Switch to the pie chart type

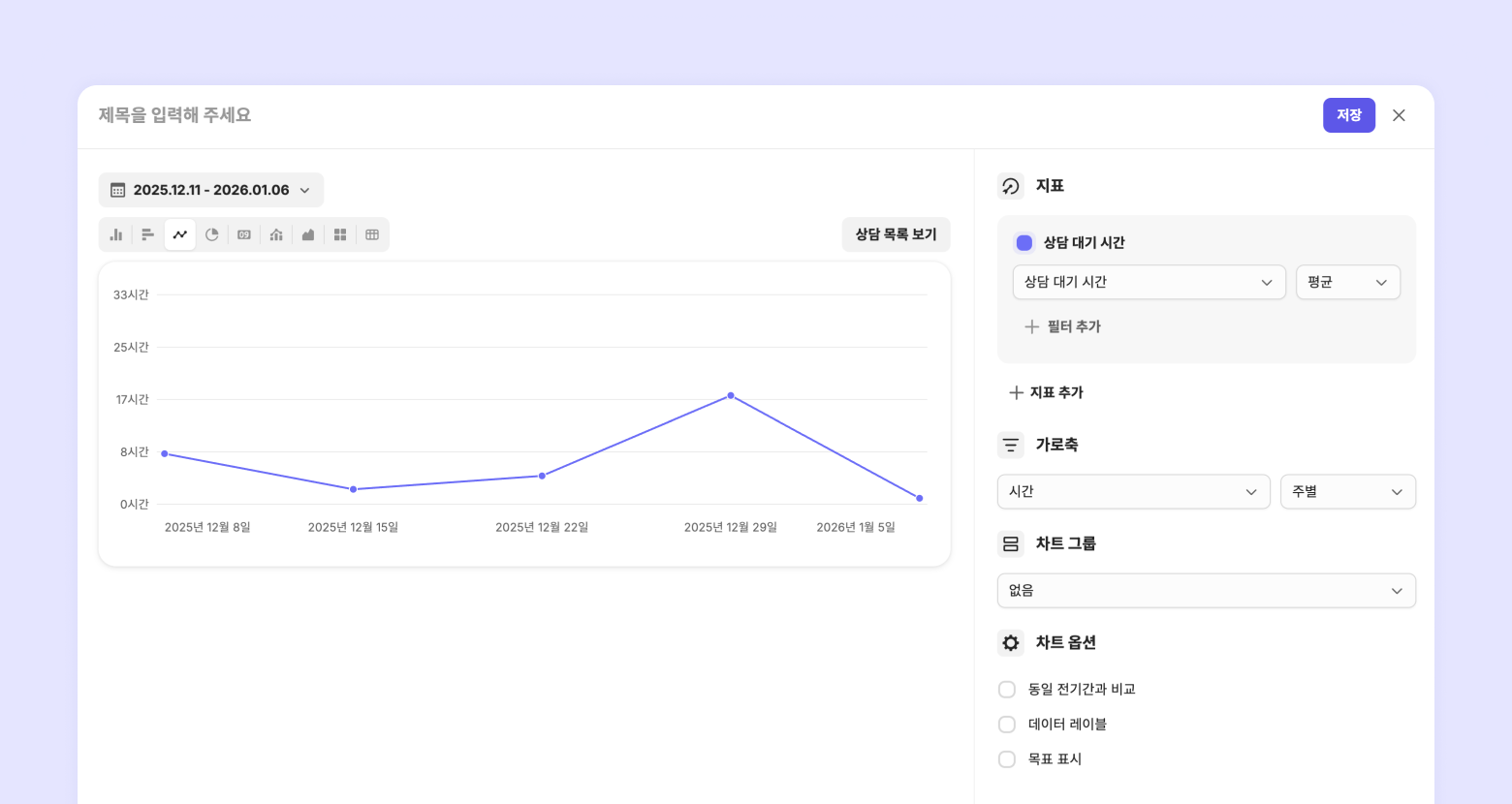coord(212,234)
